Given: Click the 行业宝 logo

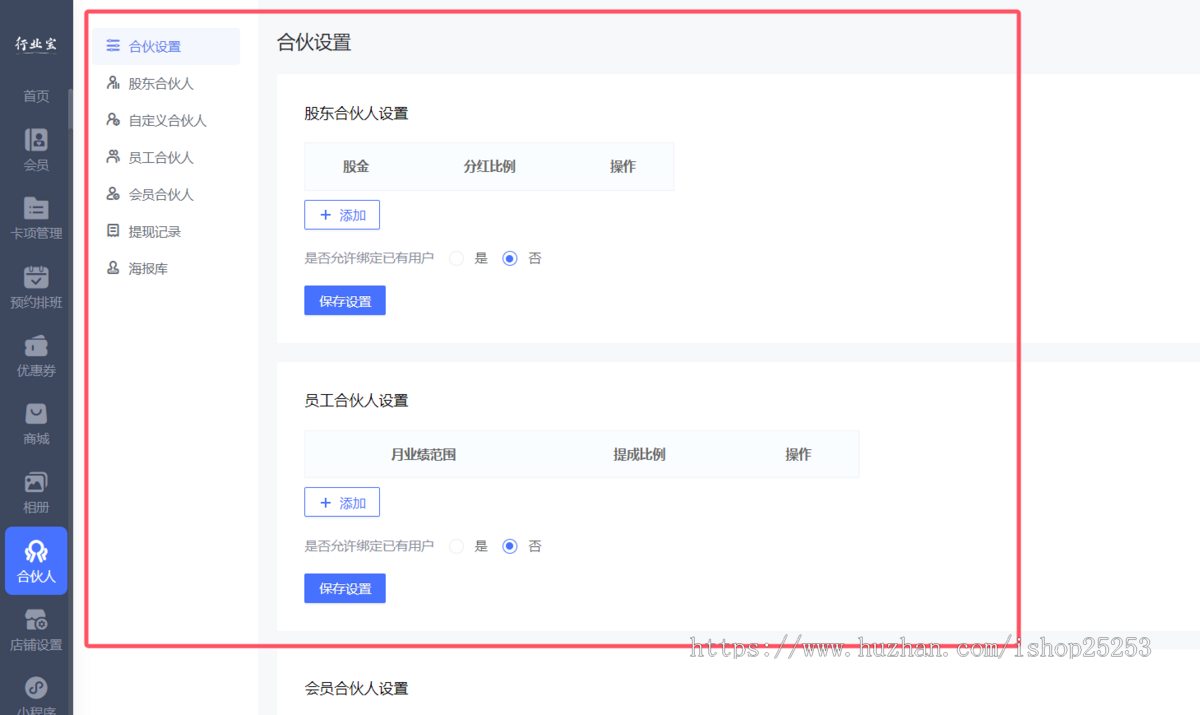Looking at the screenshot, I should point(36,45).
